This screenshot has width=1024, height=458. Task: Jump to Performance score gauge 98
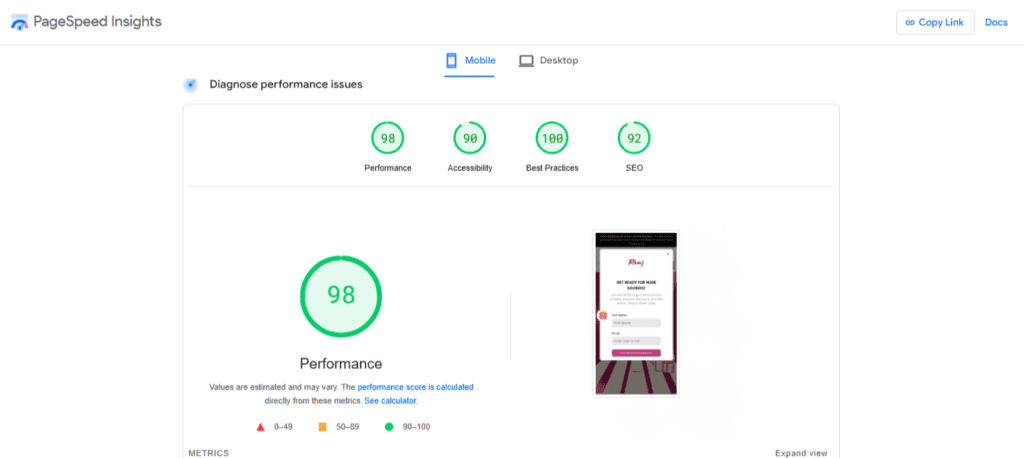(x=387, y=138)
